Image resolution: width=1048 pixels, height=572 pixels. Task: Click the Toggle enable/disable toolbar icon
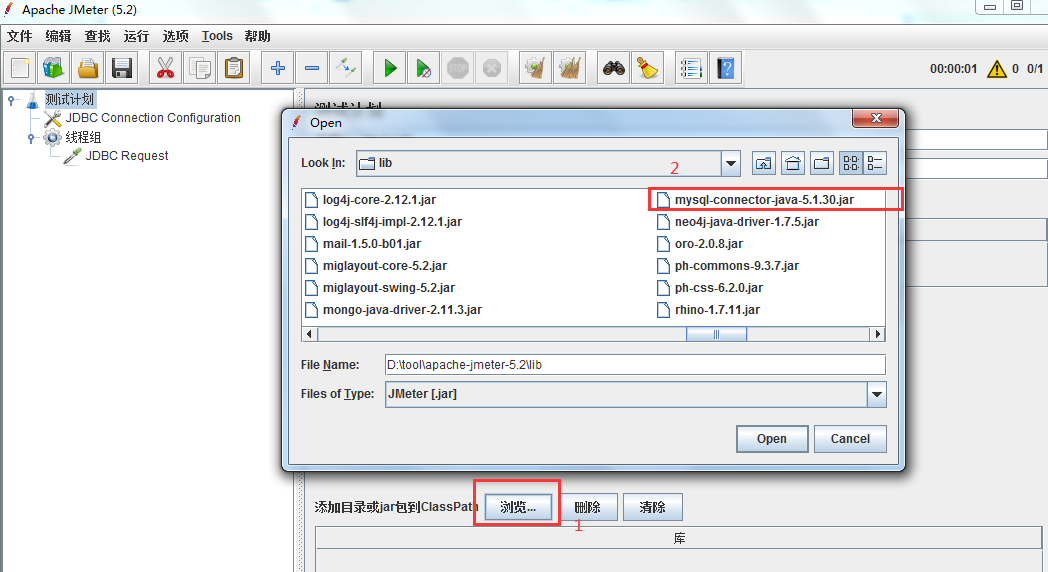pos(346,68)
